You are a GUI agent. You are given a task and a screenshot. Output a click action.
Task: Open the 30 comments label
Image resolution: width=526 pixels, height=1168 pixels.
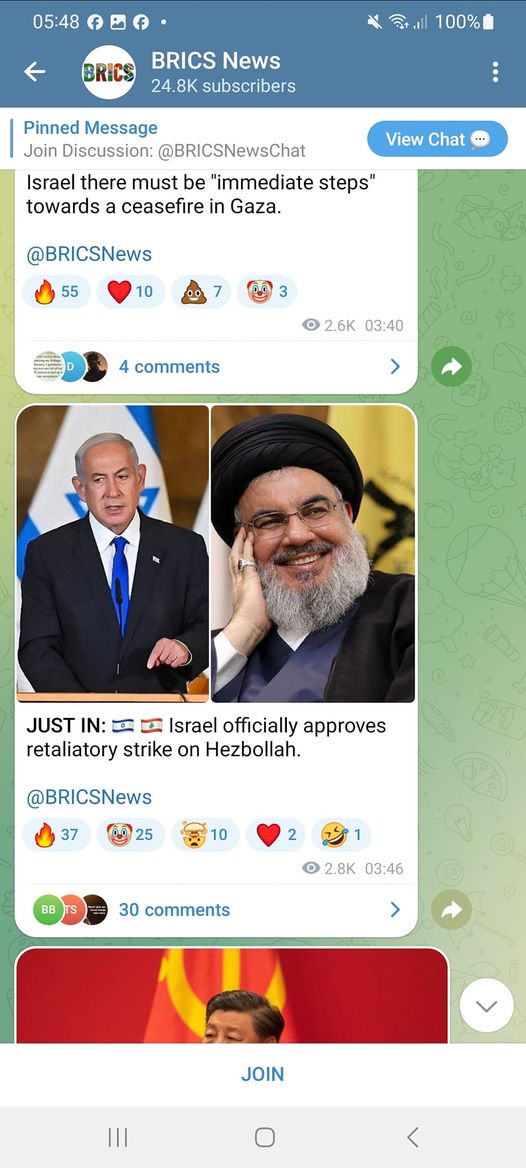point(174,910)
